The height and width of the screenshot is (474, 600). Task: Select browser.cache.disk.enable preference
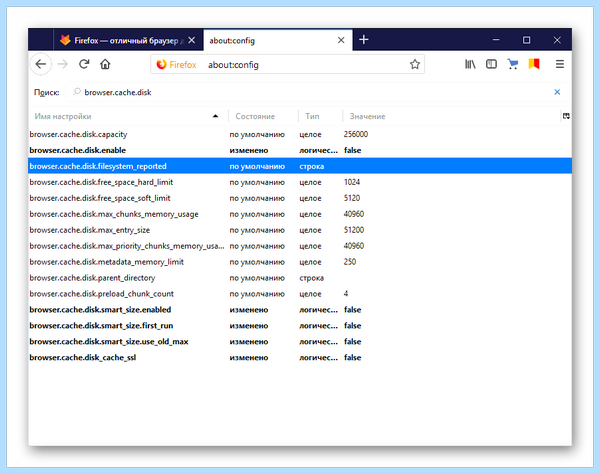[x=300, y=150]
